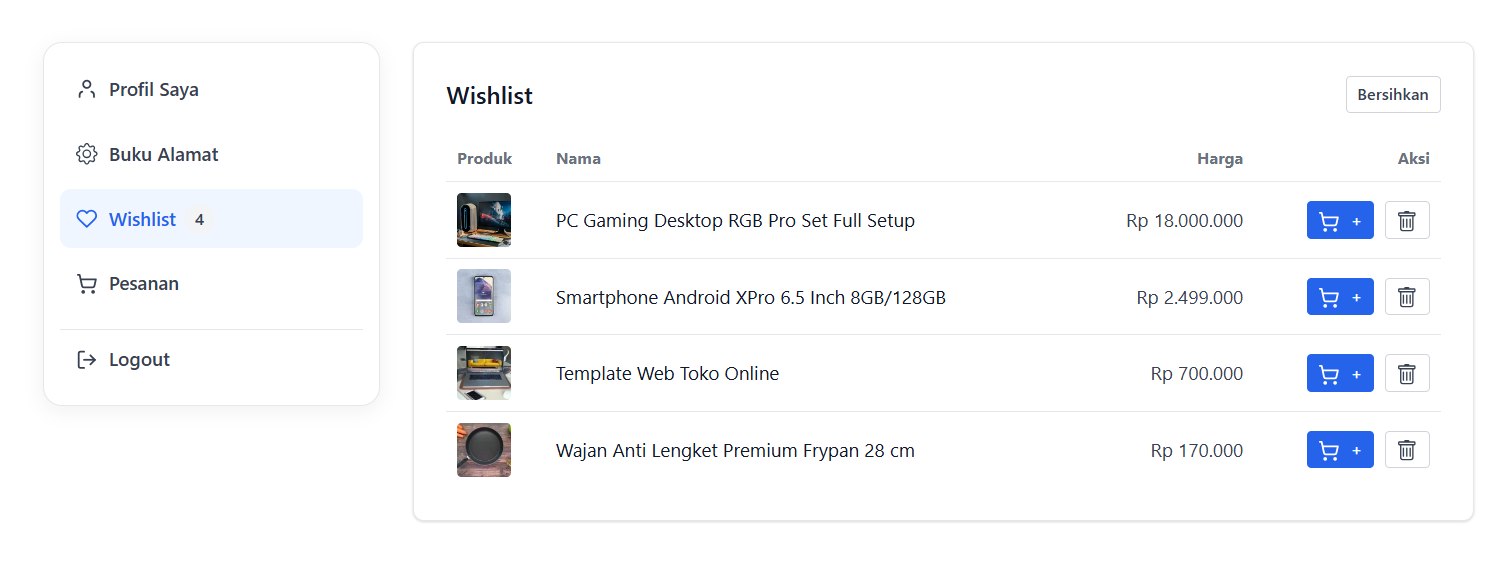Click the smartphone product thumbnail
Image resolution: width=1511 pixels, height=572 pixels.
484,296
